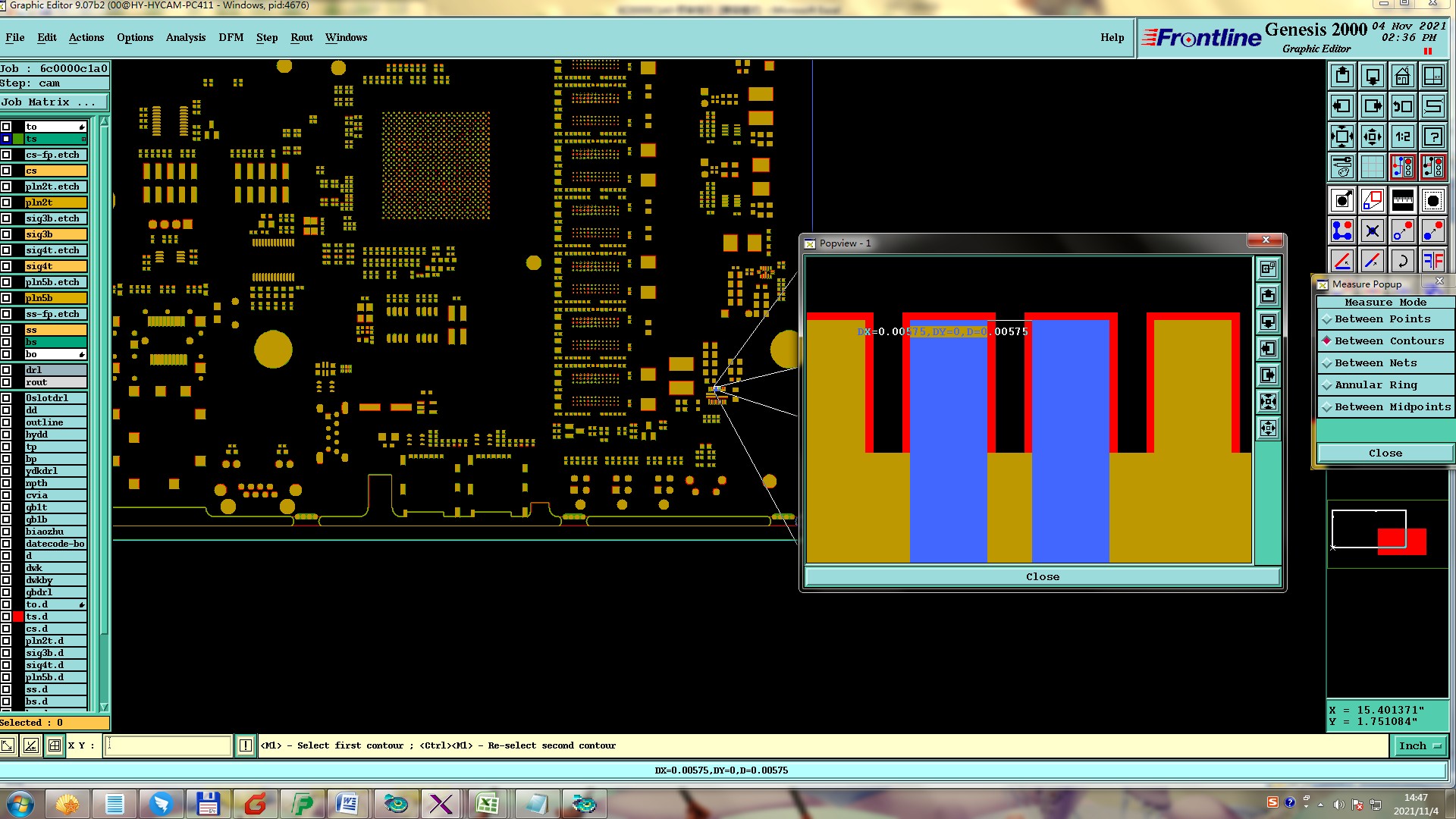This screenshot has height=819, width=1456.
Task: Select Annular Ring measure mode
Action: (1375, 385)
